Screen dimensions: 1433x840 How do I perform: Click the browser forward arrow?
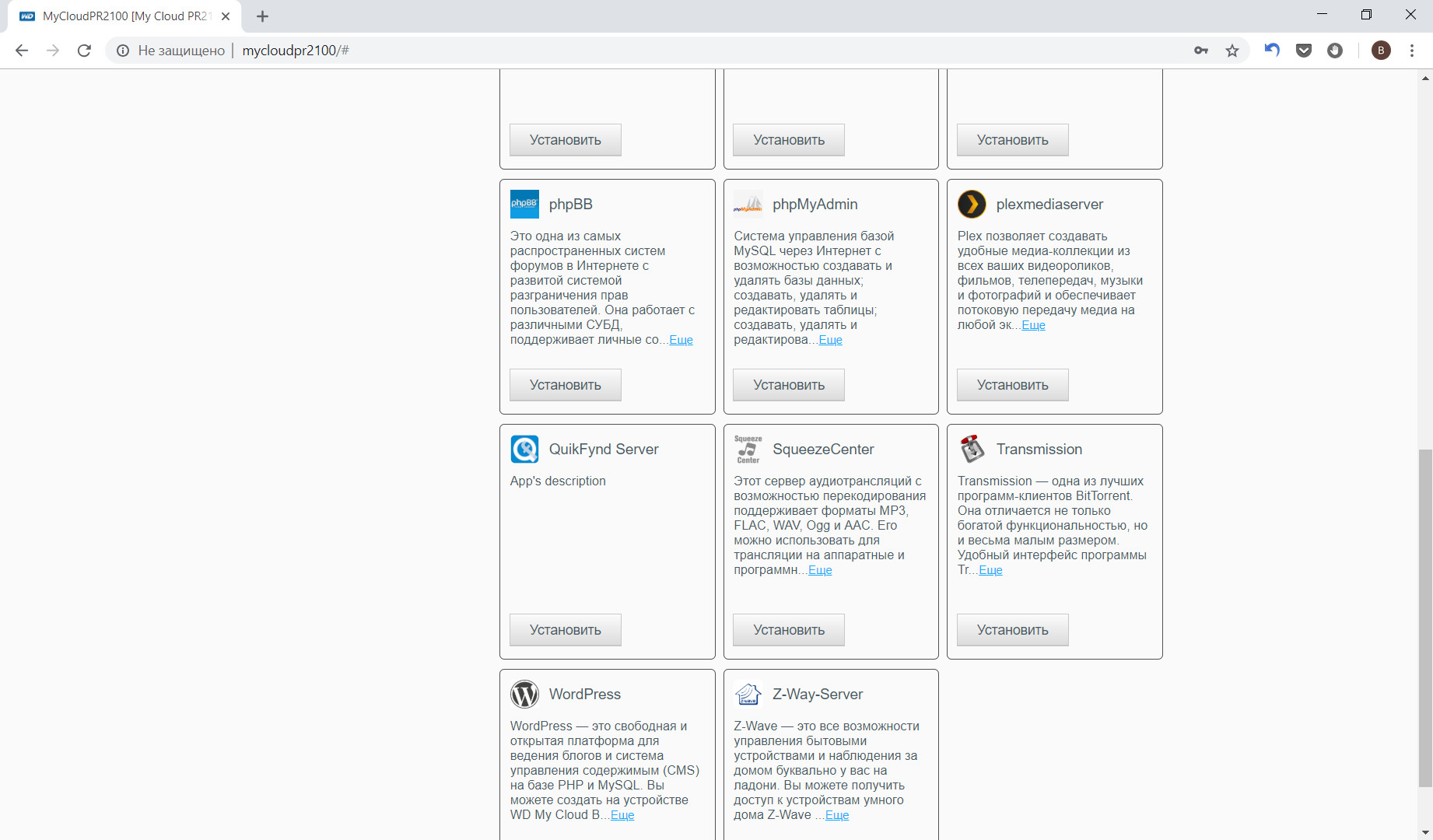[x=53, y=51]
